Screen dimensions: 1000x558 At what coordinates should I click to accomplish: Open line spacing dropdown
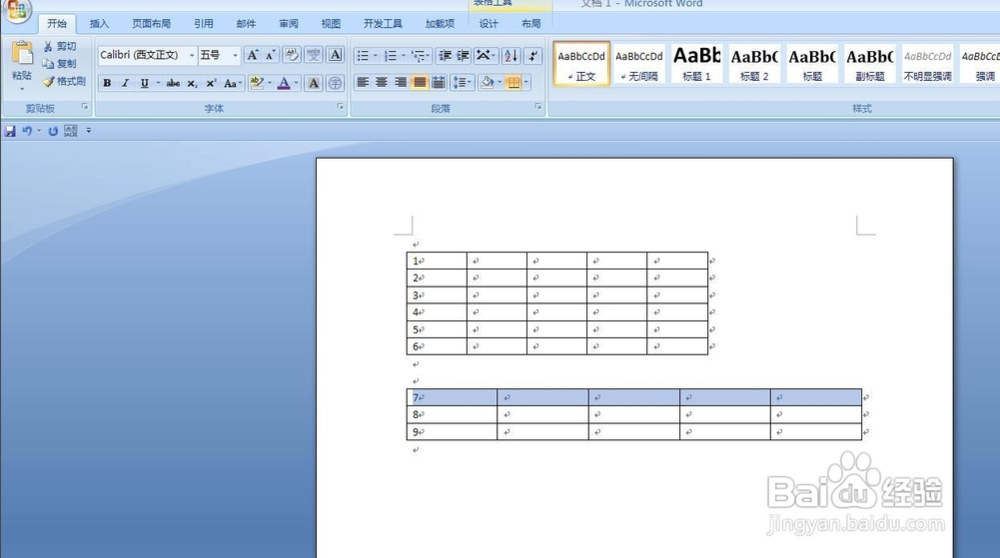pyautogui.click(x=462, y=82)
